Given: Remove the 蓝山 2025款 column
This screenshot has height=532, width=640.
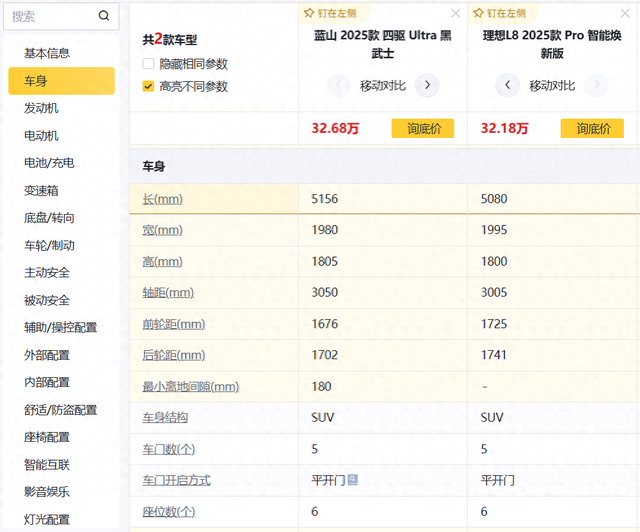Looking at the screenshot, I should click(456, 13).
